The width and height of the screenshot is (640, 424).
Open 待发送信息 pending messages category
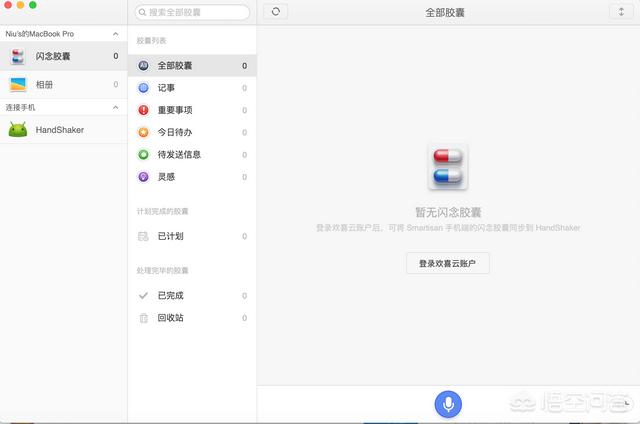[x=179, y=154]
